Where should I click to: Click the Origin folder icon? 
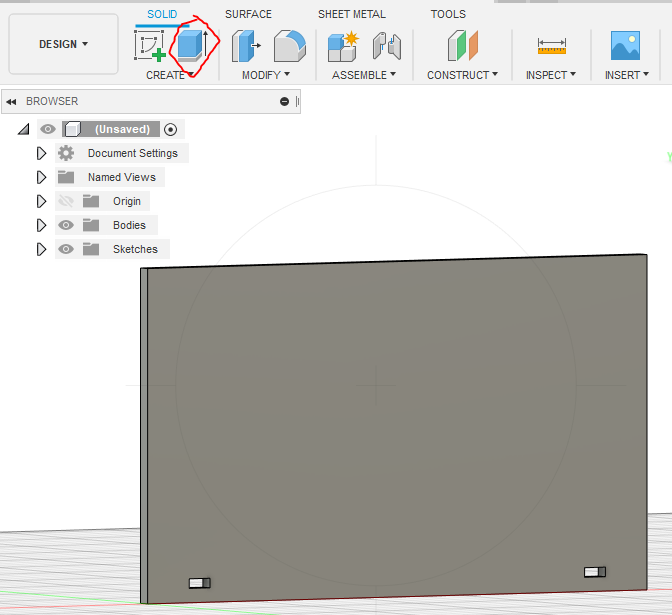pos(91,201)
